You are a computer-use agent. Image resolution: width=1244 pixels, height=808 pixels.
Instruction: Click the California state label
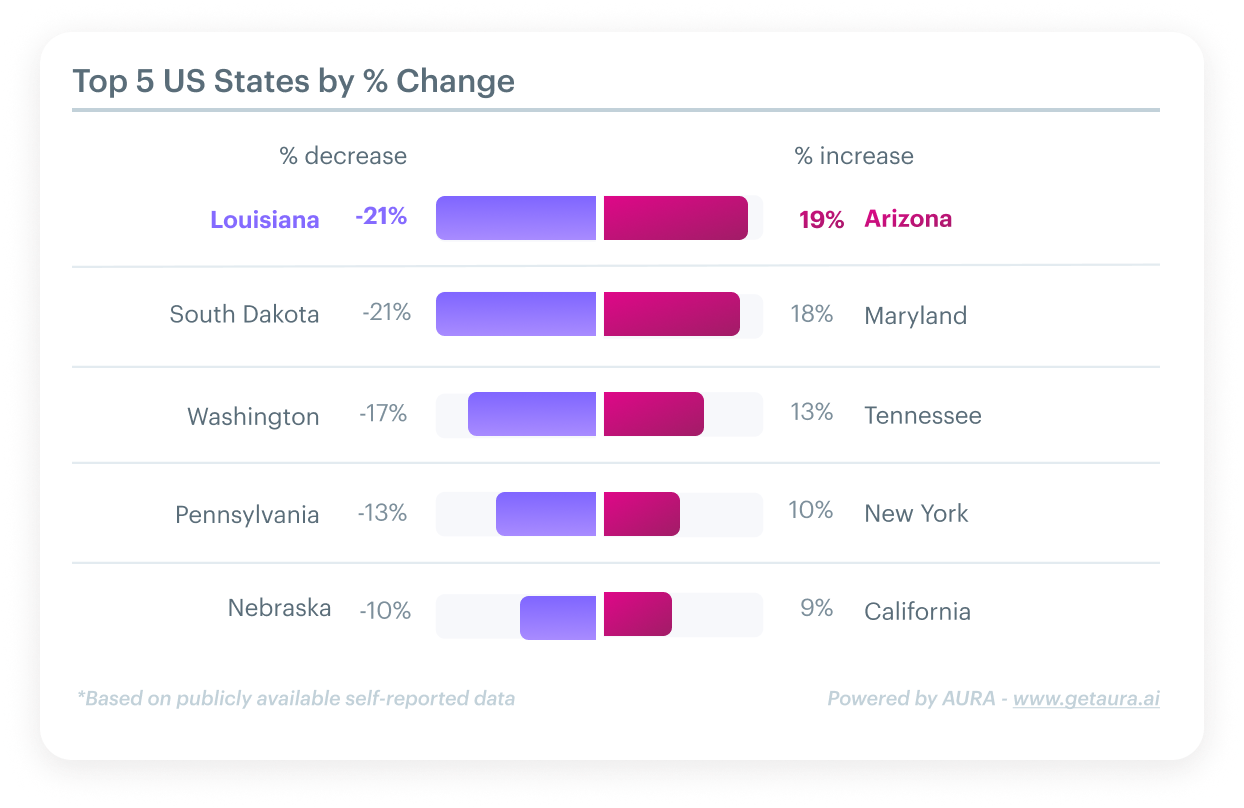[x=917, y=611]
